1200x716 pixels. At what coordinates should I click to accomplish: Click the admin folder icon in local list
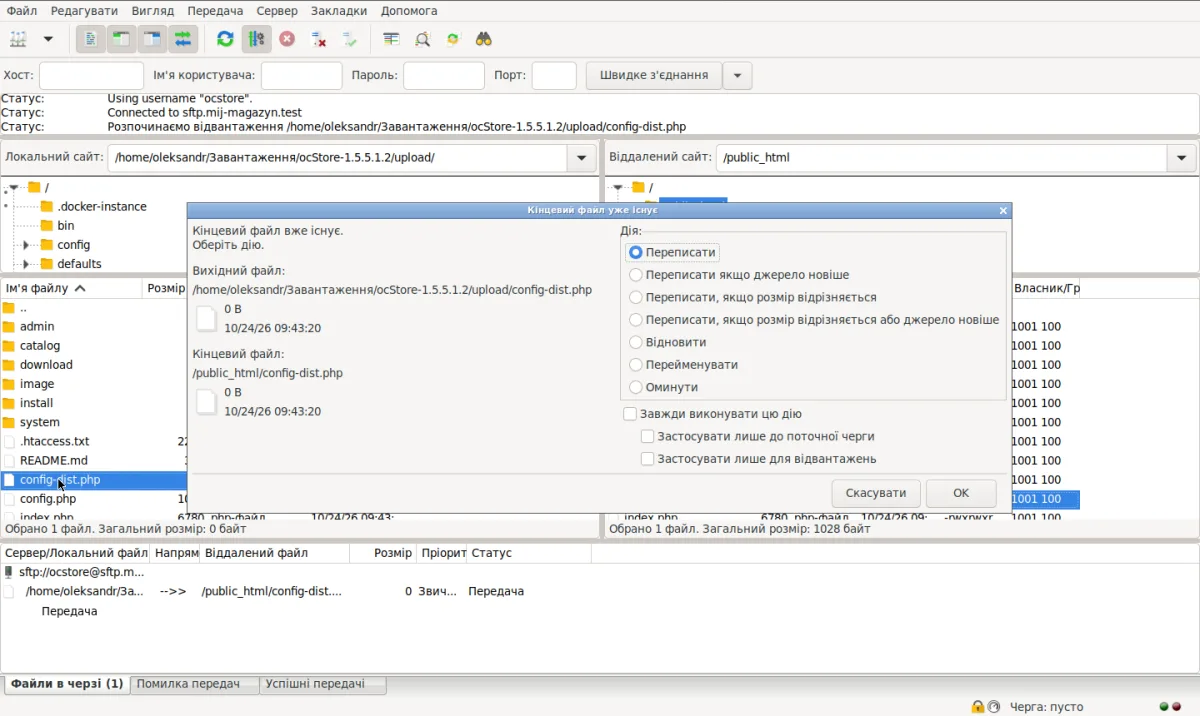[9, 327]
